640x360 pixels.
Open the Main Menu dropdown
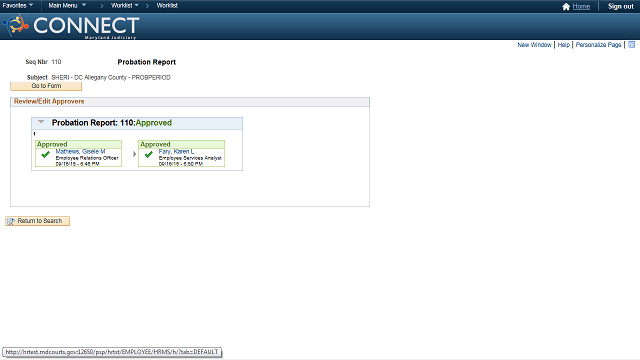tap(67, 5)
